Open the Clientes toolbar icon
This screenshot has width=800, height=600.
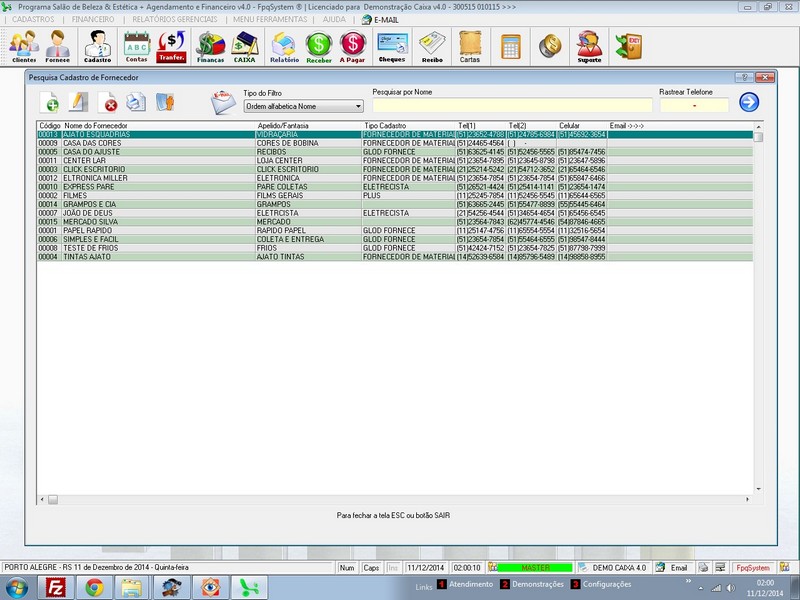(24, 46)
